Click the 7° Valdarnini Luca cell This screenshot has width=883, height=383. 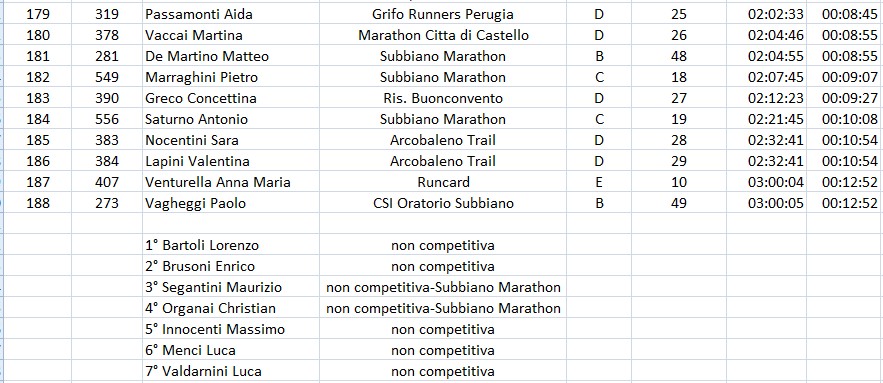pos(231,371)
